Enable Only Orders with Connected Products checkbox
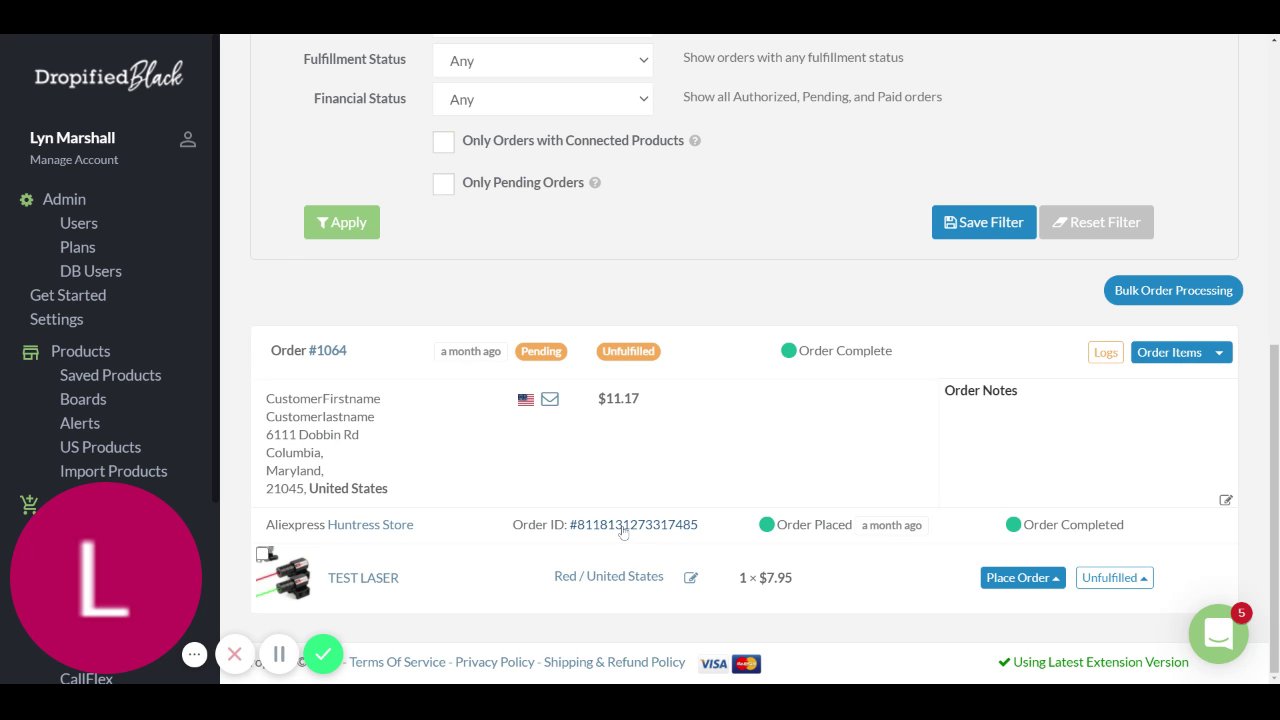1280x720 pixels. pyautogui.click(x=444, y=142)
